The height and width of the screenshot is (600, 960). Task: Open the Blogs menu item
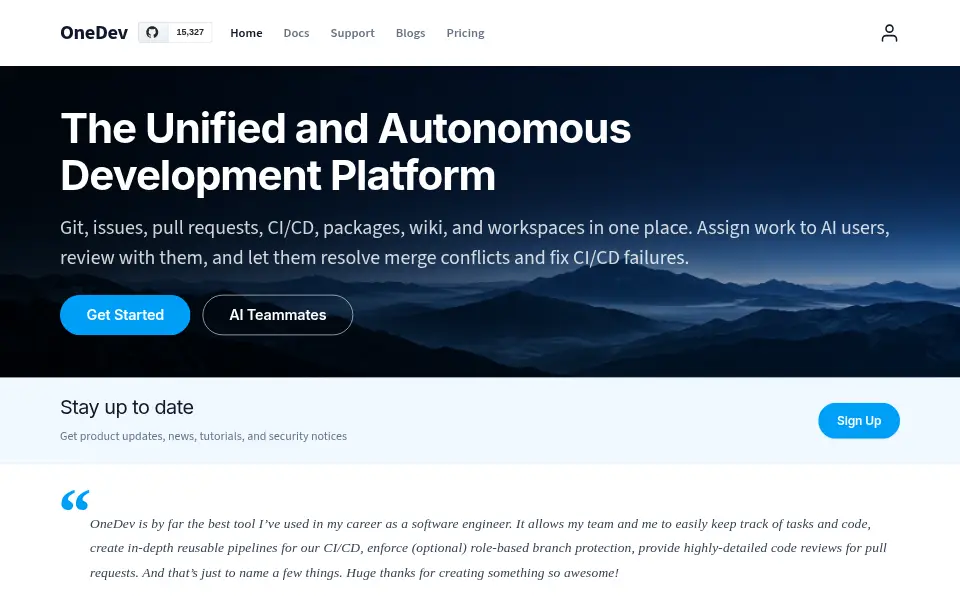pos(410,33)
